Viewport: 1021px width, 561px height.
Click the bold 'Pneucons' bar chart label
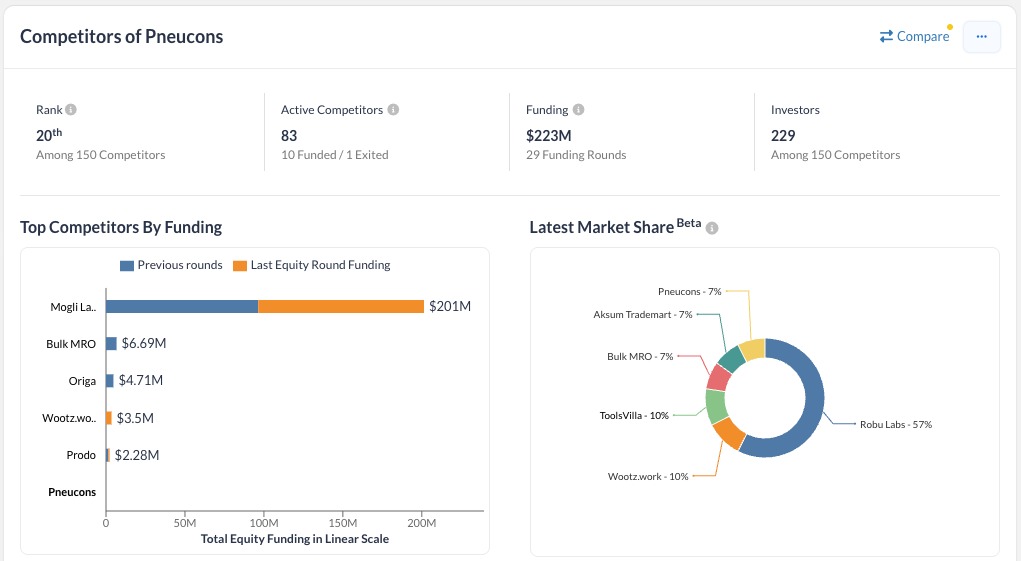tap(72, 492)
